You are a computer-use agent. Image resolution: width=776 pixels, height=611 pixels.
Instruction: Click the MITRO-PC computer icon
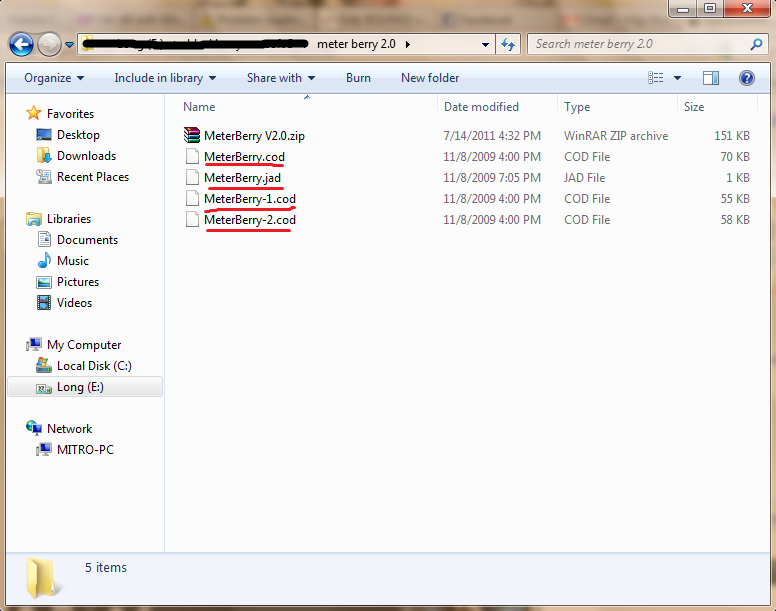coord(44,449)
